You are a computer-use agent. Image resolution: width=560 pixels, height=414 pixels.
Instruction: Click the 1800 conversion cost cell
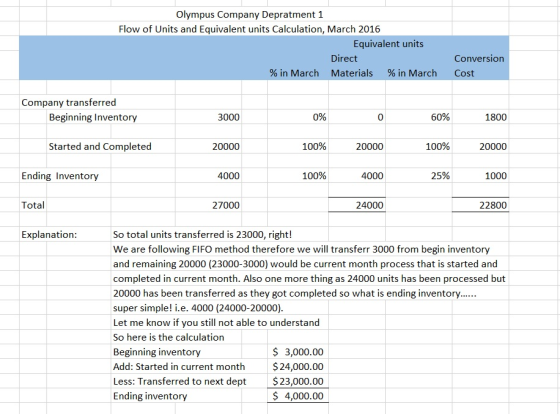coord(496,117)
